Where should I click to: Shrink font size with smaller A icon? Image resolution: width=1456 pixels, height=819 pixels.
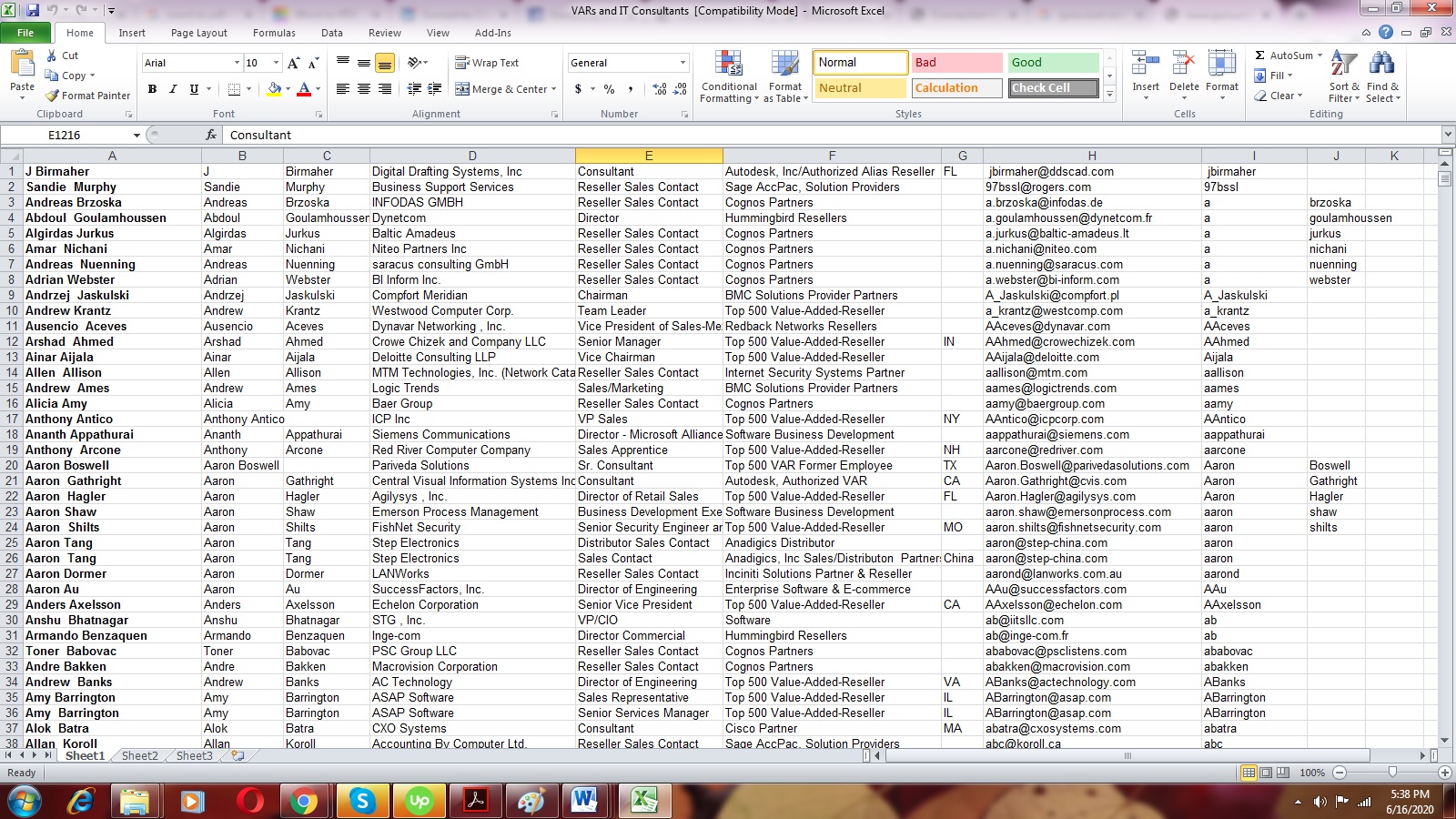point(313,63)
